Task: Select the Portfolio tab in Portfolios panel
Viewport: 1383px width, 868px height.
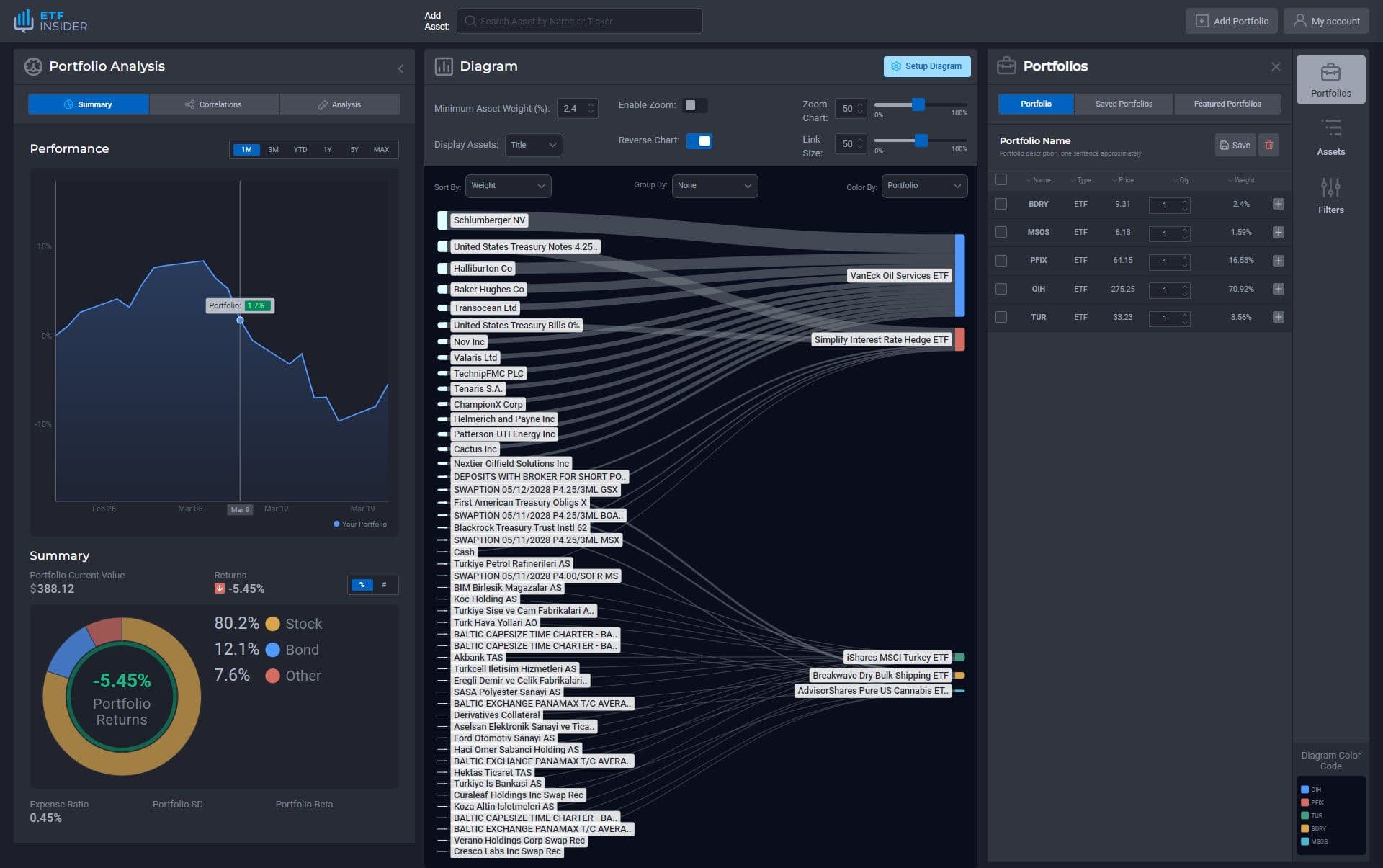Action: click(1036, 104)
